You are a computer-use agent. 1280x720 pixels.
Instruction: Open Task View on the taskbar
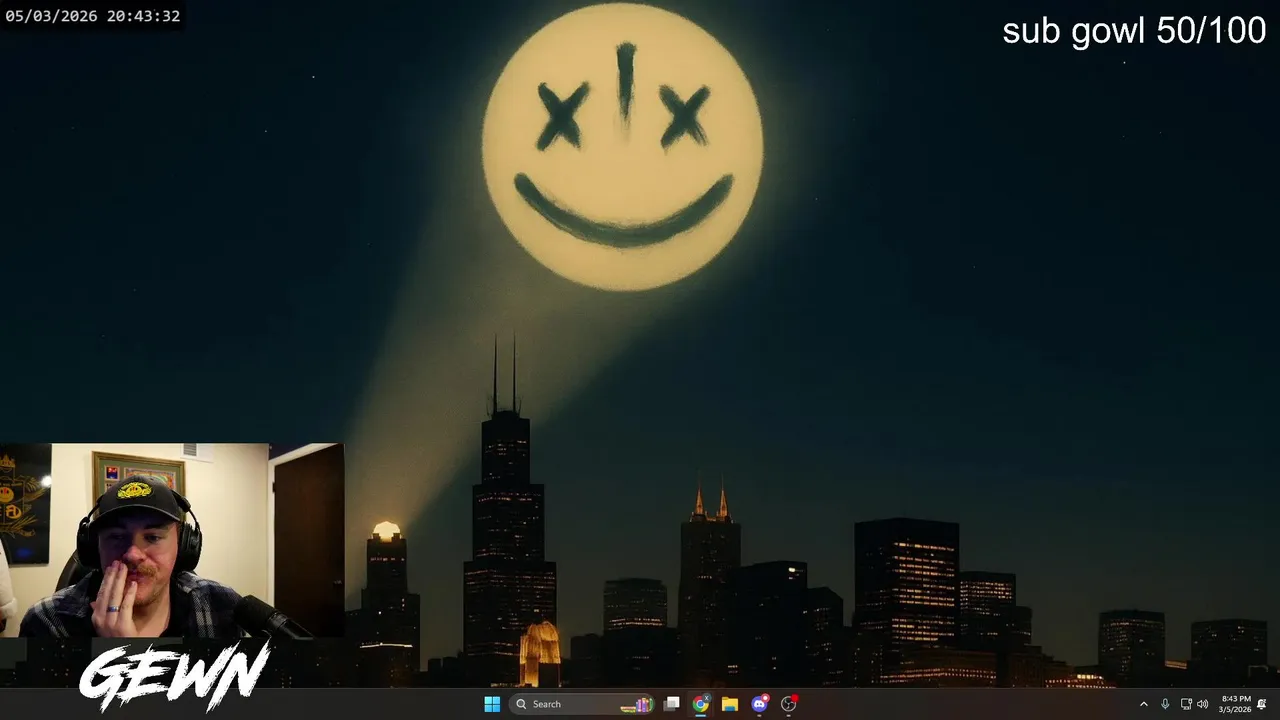pyautogui.click(x=672, y=704)
